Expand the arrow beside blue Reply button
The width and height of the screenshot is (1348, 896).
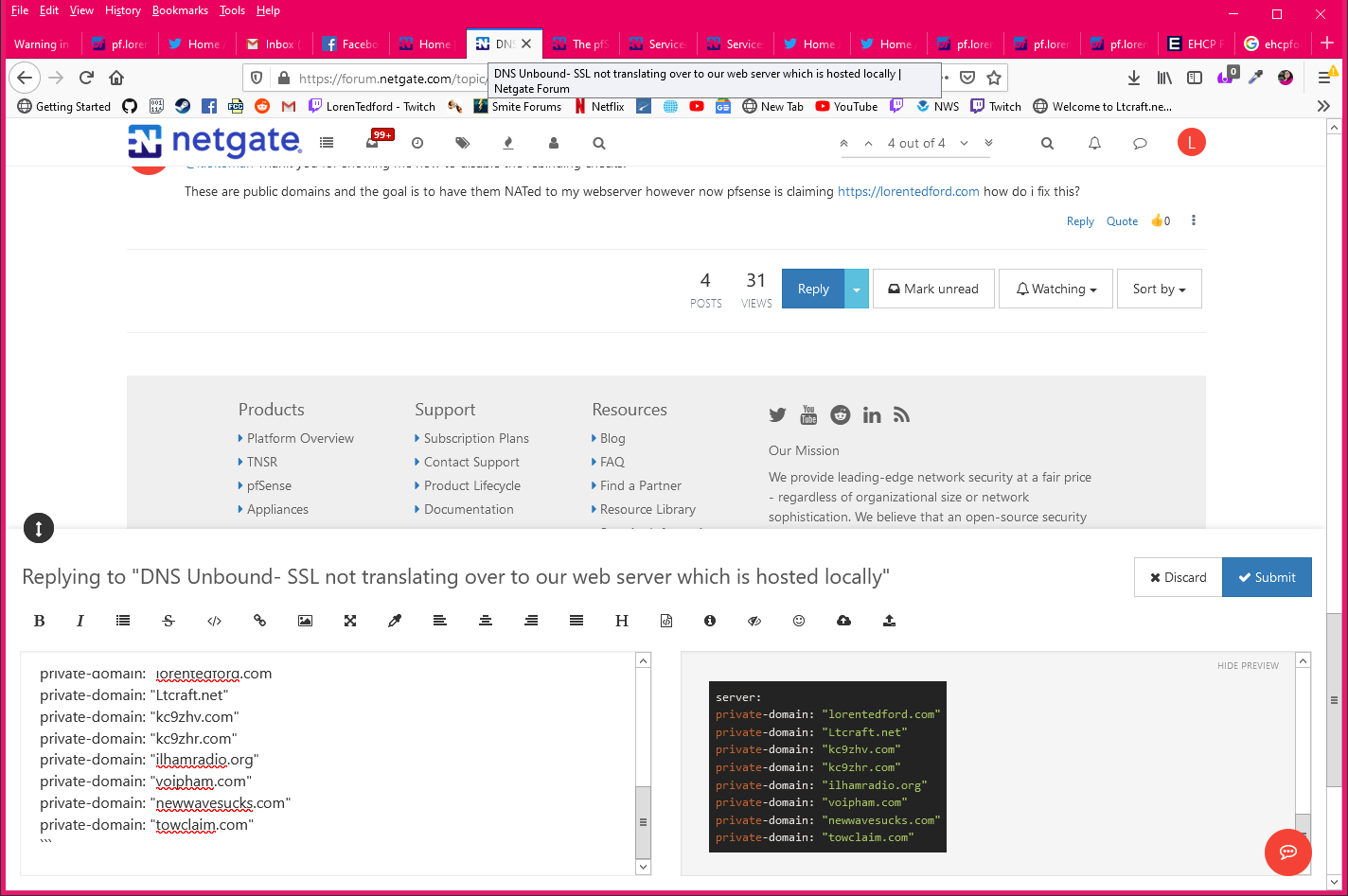point(856,289)
